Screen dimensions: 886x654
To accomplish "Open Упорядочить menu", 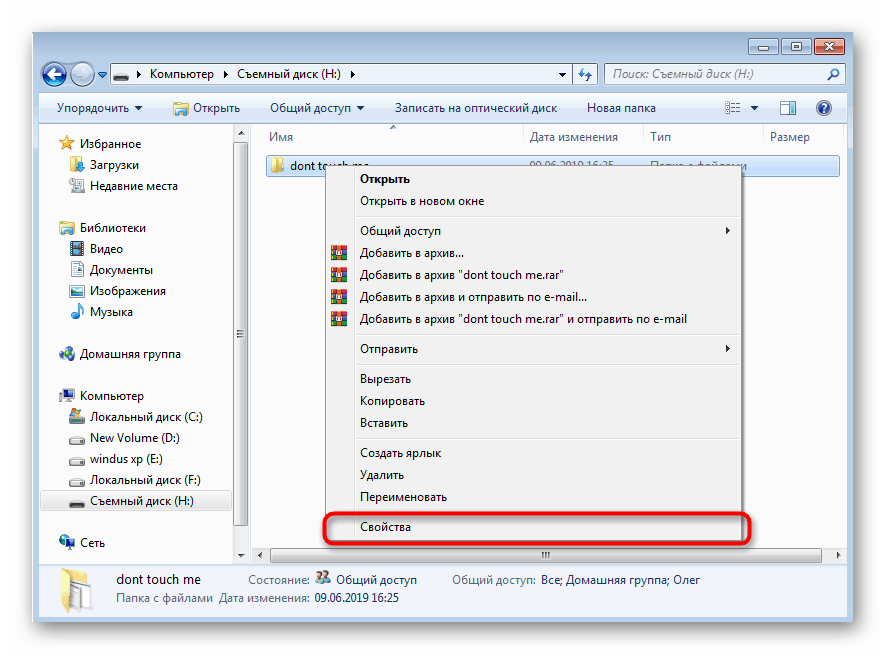I will tap(99, 108).
